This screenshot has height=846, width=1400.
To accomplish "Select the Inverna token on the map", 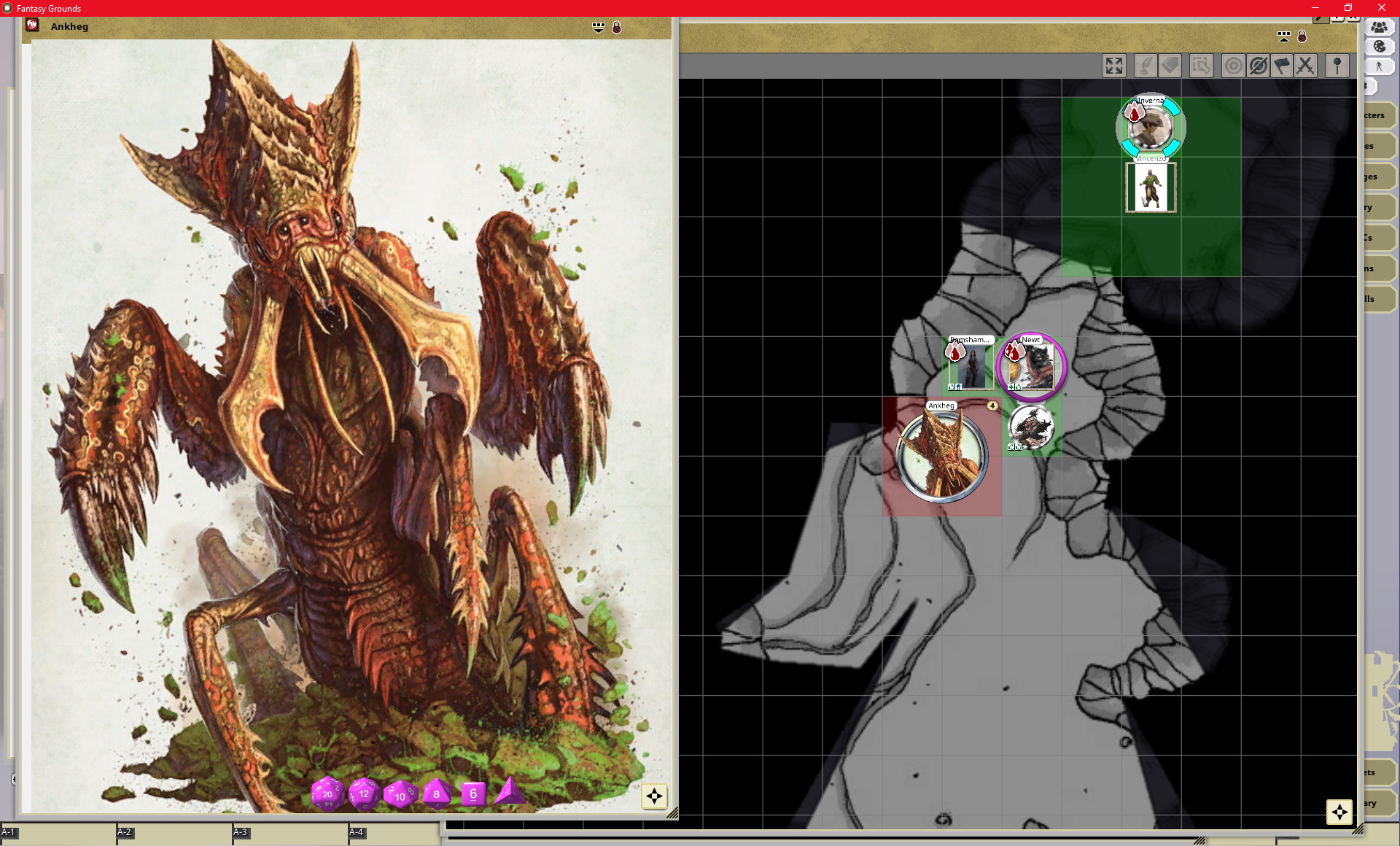I will coord(1151,128).
